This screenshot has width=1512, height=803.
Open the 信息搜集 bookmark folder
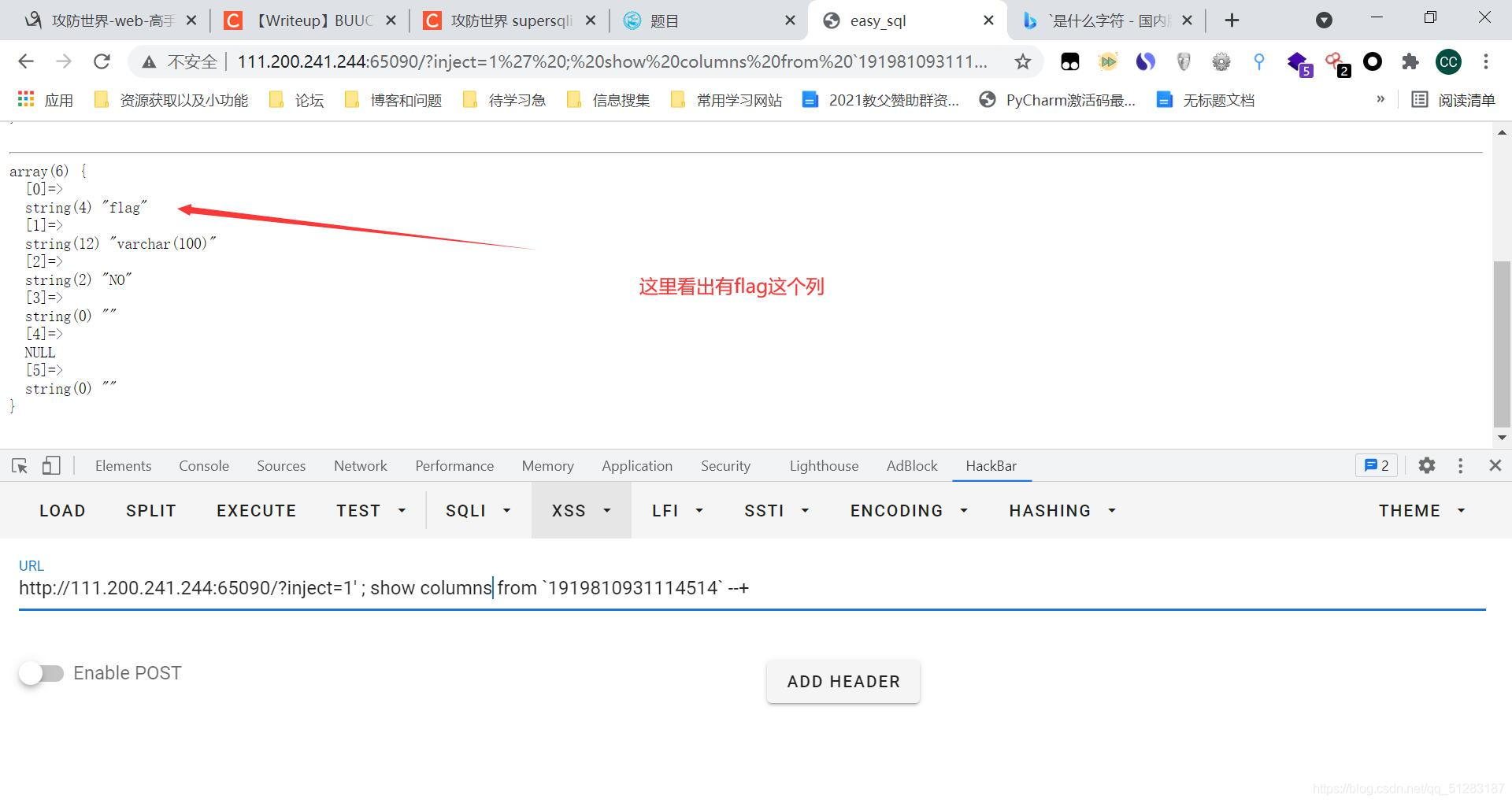coord(610,99)
